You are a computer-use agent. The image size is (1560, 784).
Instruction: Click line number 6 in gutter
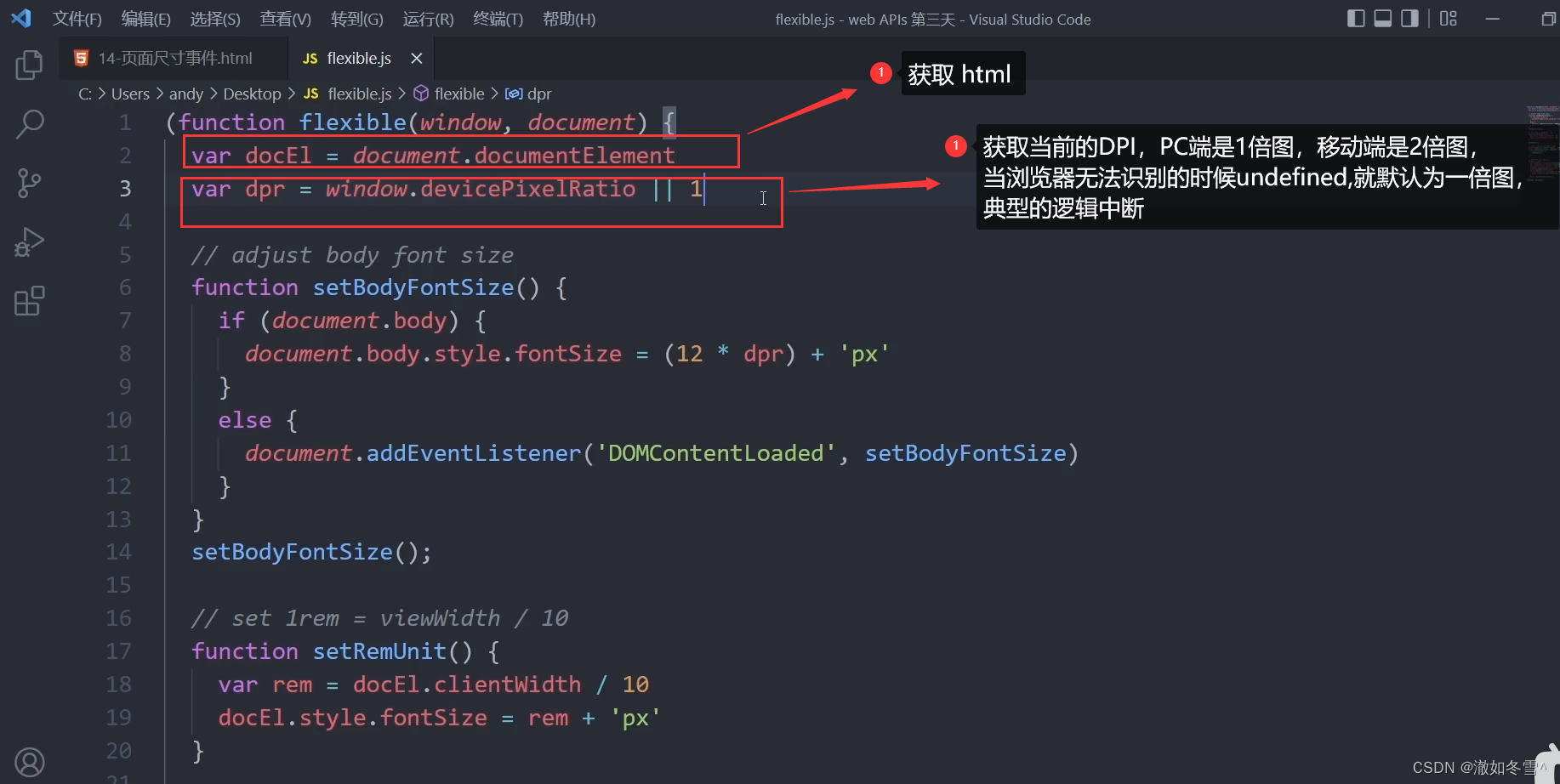click(125, 287)
